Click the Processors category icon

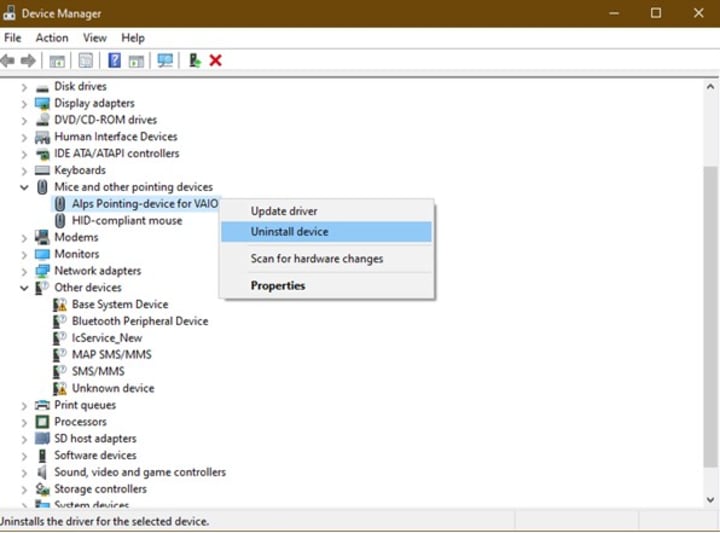pyautogui.click(x=42, y=422)
